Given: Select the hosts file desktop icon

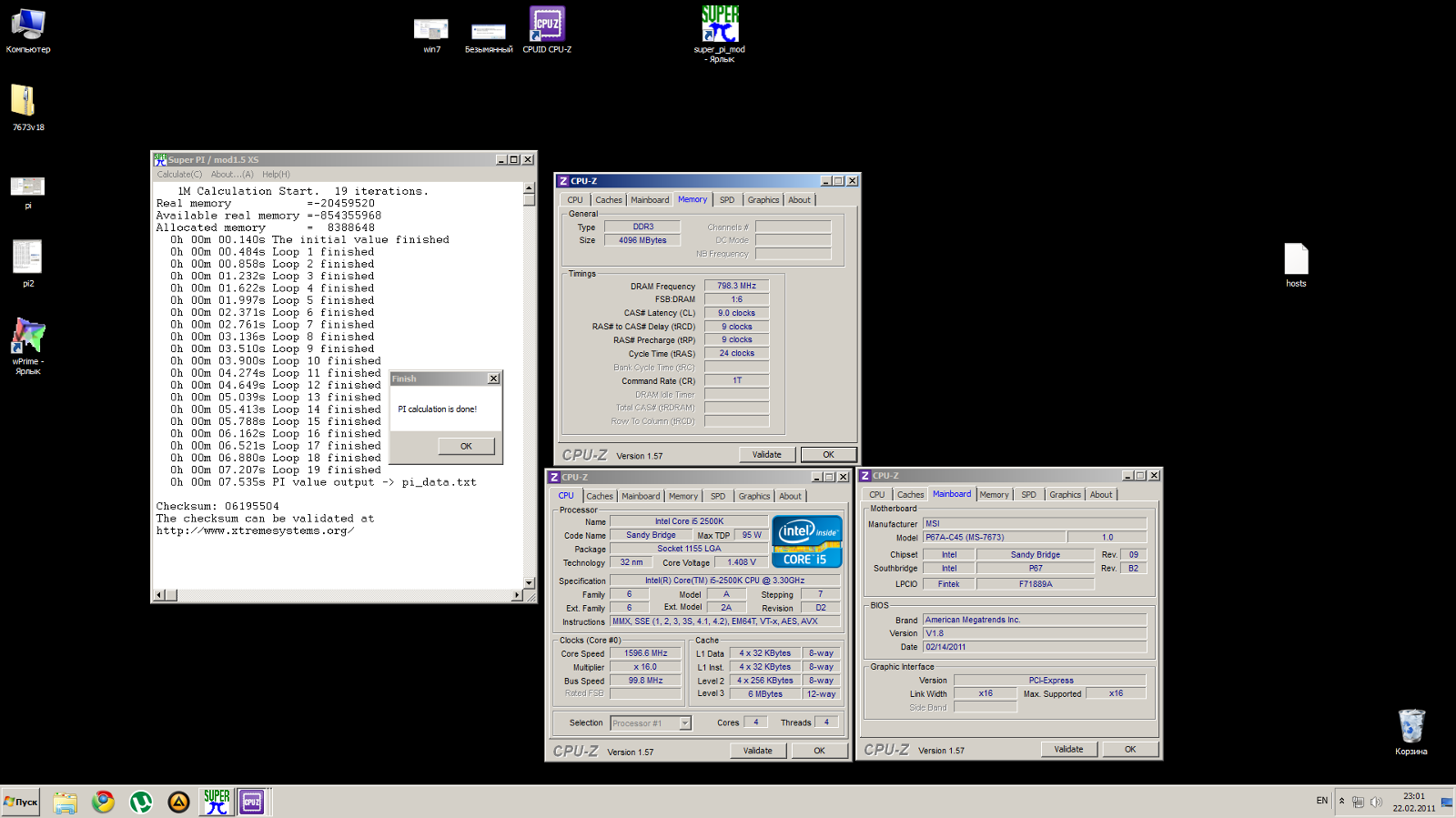Looking at the screenshot, I should pos(1296,265).
